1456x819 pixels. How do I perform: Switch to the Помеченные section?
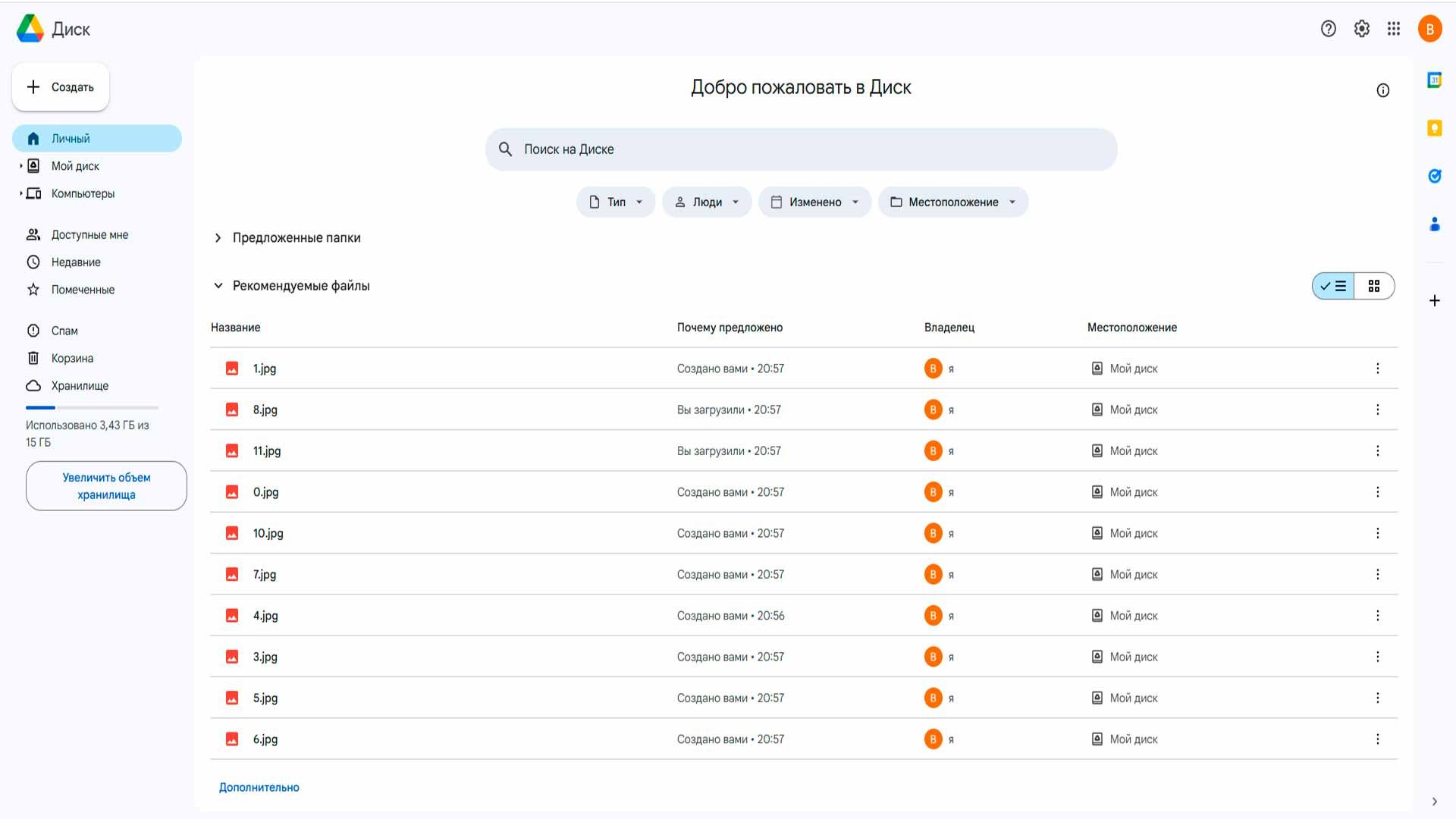point(83,289)
